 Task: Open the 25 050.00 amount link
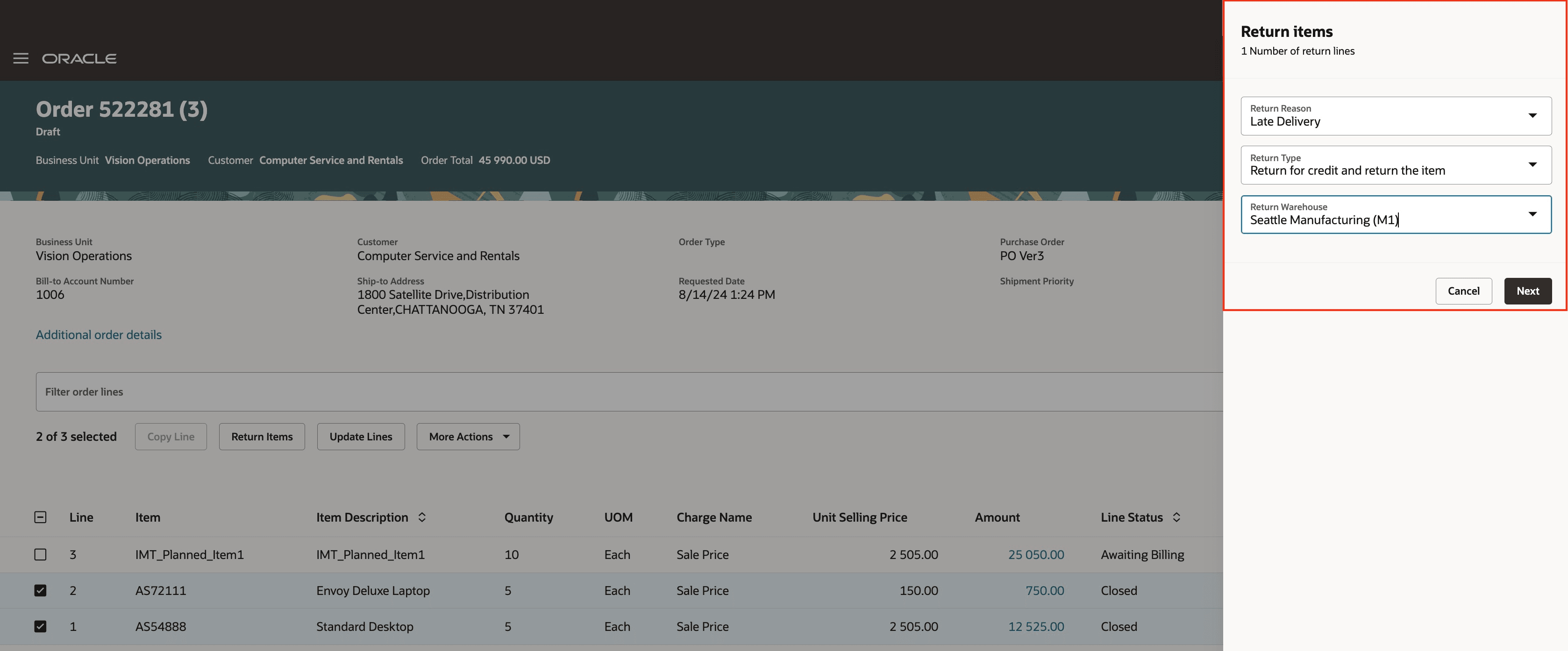(x=1036, y=554)
